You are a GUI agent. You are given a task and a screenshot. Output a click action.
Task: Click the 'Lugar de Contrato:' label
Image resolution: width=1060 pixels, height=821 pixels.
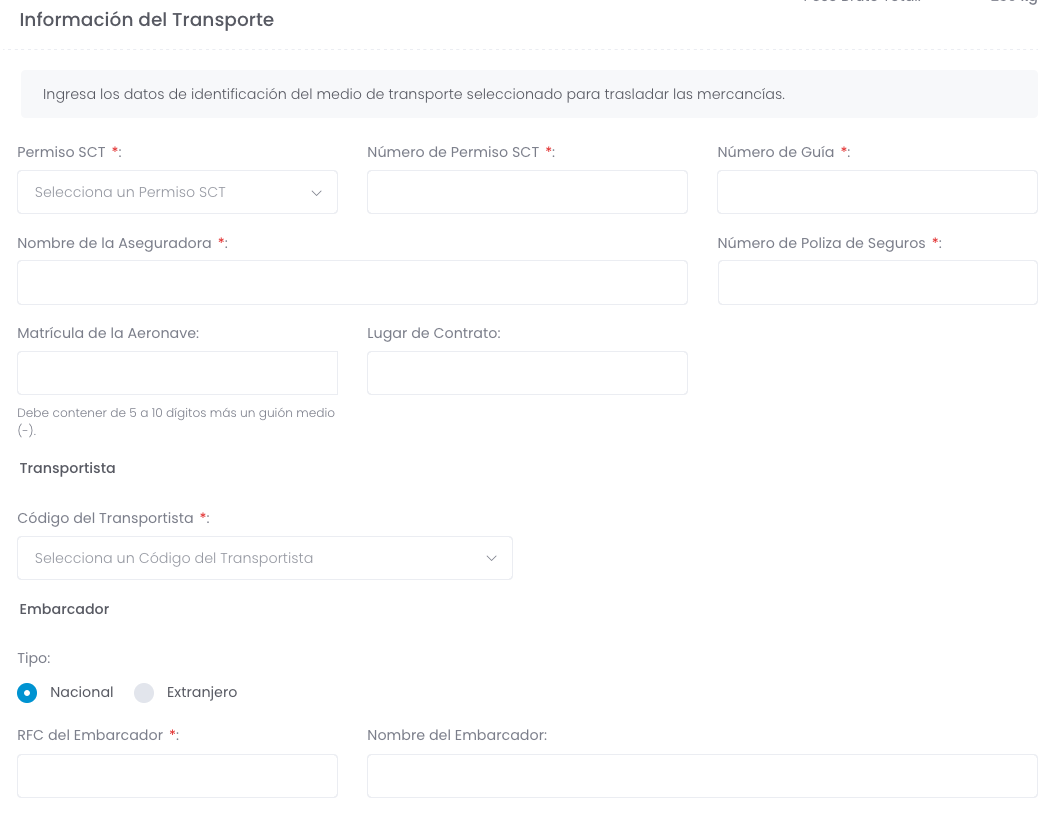click(x=434, y=333)
